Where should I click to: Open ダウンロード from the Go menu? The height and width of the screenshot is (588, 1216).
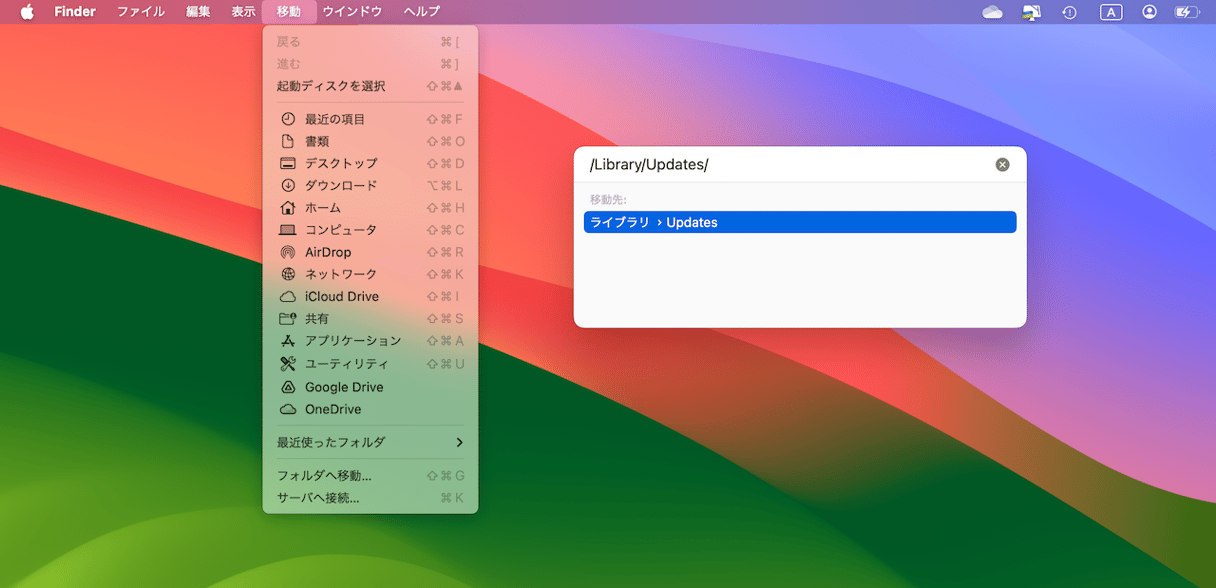[340, 185]
